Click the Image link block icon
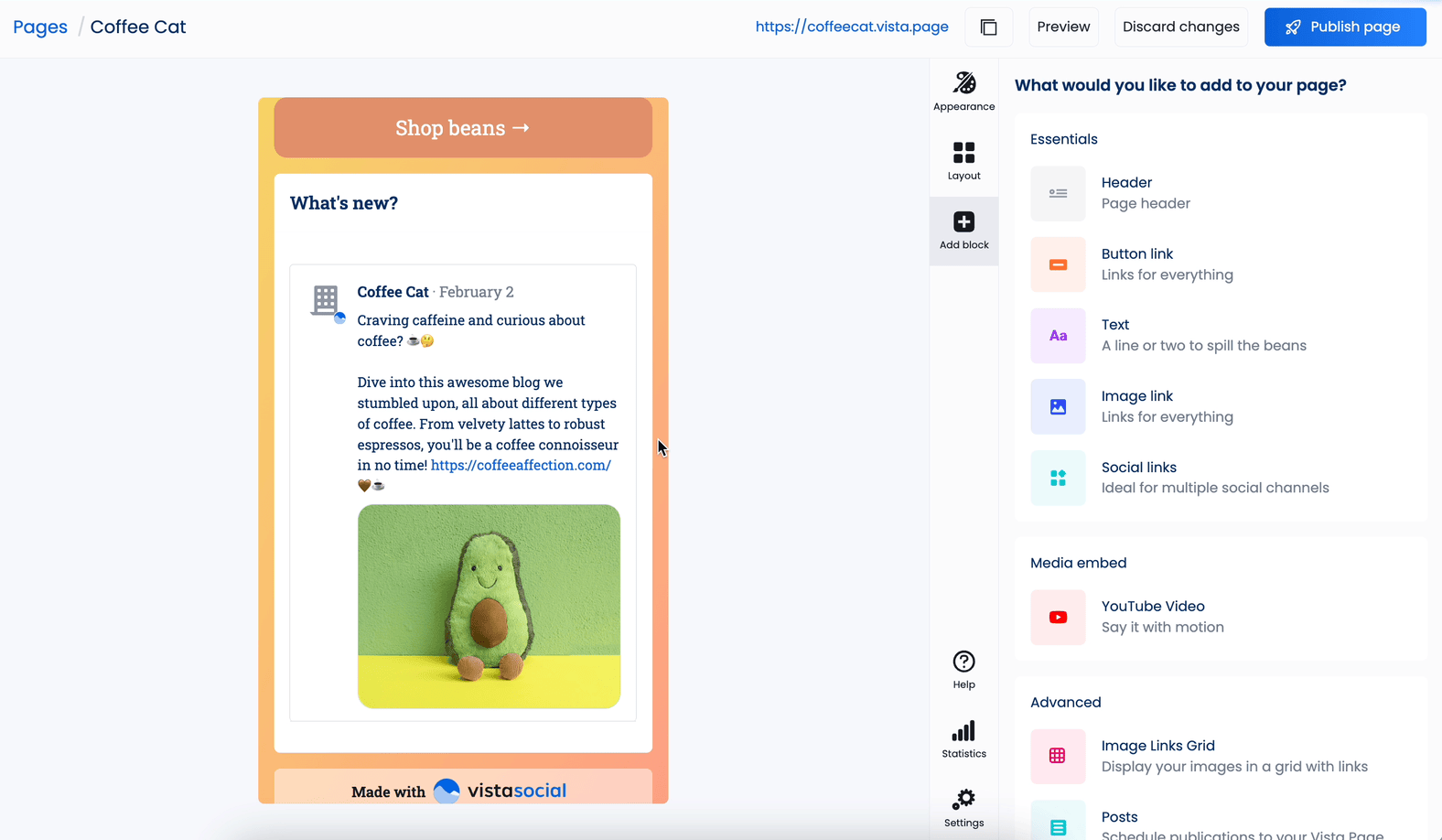 point(1058,406)
